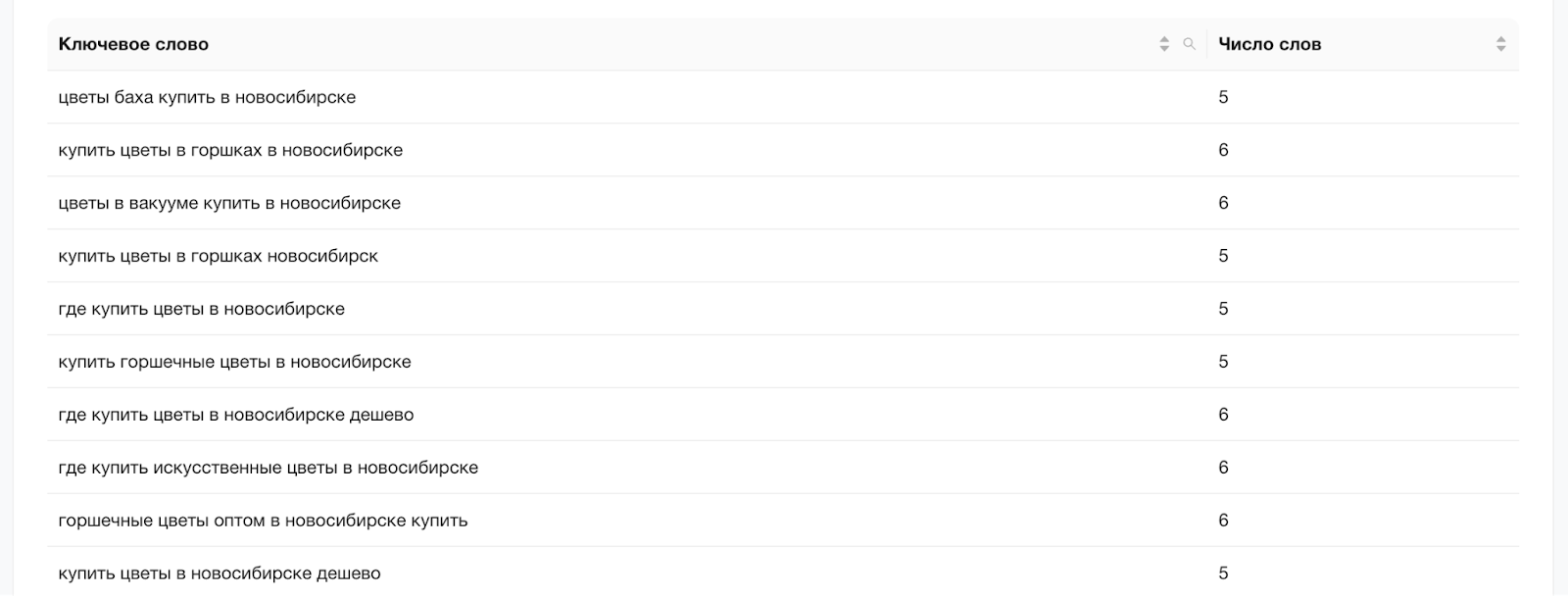1568x596 pixels.
Task: Select 'где купить искусственные цветы в новосибирске'
Action: [x=268, y=468]
